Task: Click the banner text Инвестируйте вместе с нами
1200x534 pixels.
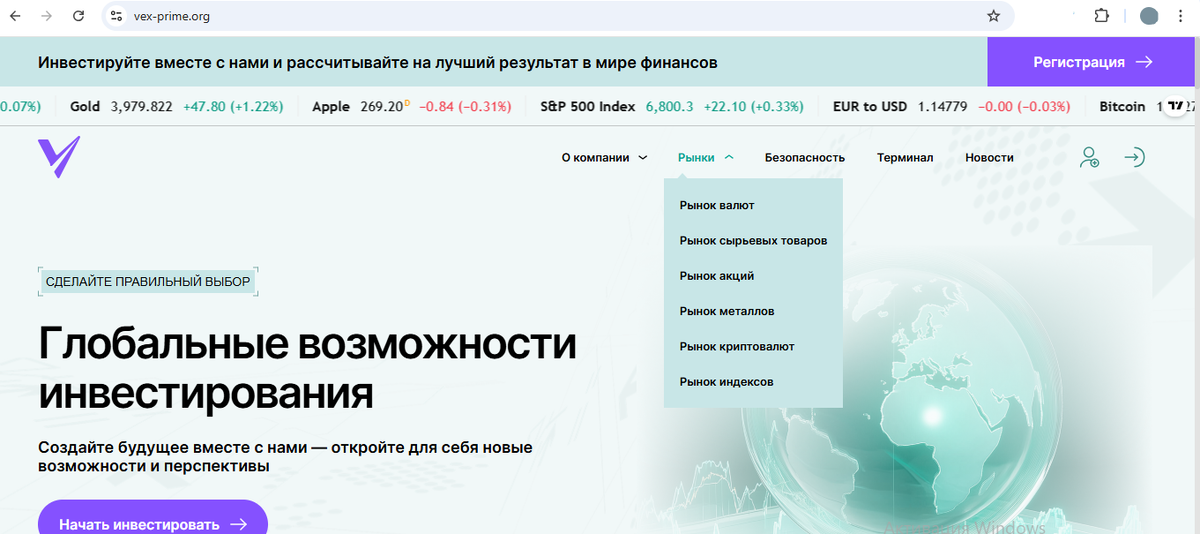Action: point(377,62)
